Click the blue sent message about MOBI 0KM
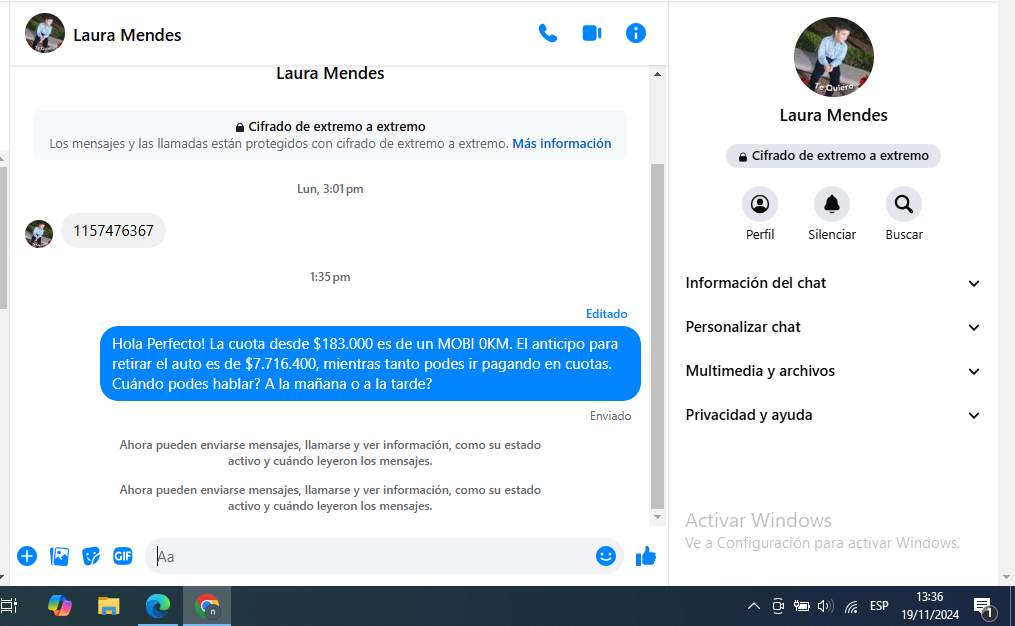Image resolution: width=1015 pixels, height=626 pixels. click(370, 364)
